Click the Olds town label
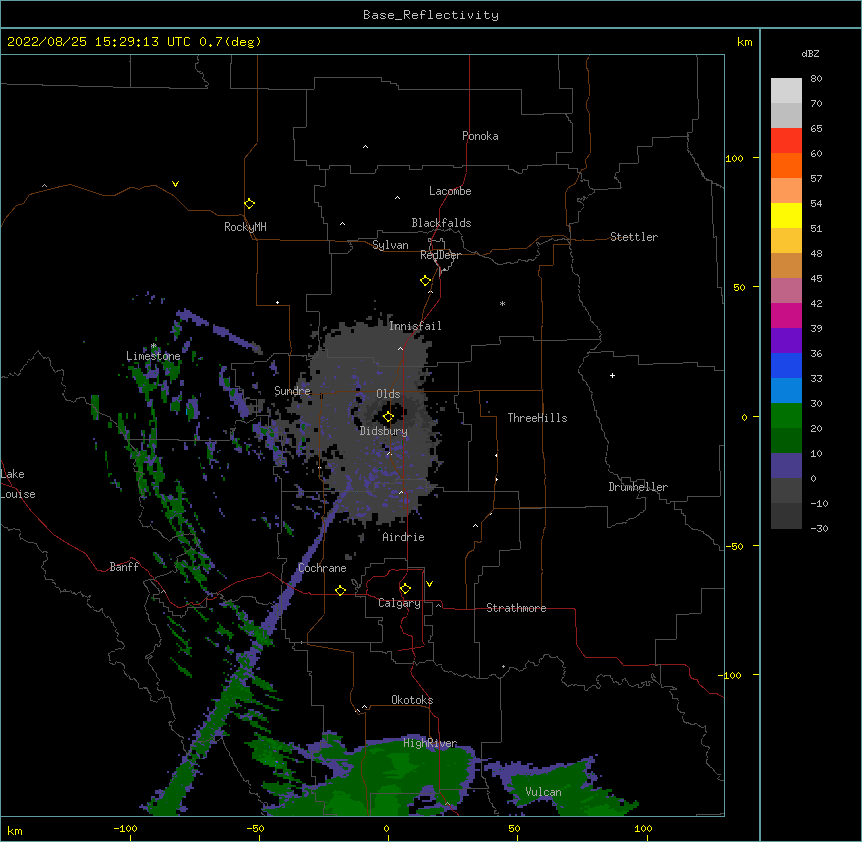862x842 pixels. pos(388,394)
